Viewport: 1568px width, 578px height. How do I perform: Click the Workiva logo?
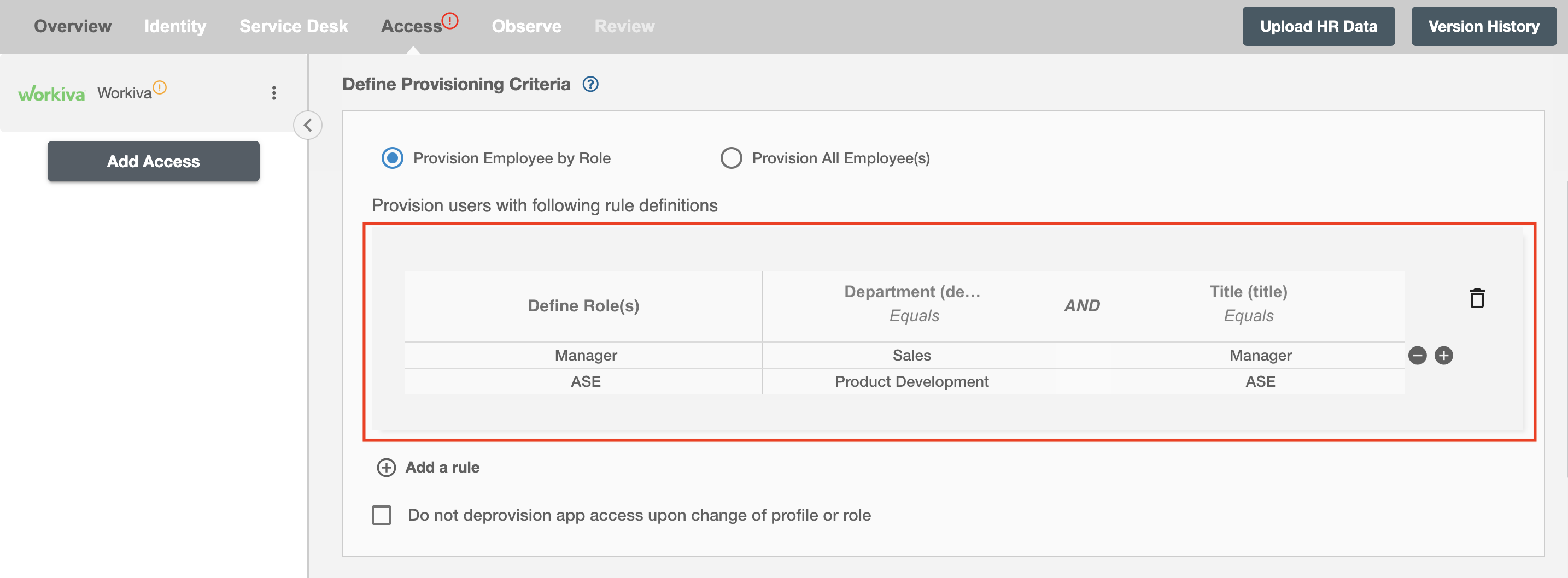[51, 93]
